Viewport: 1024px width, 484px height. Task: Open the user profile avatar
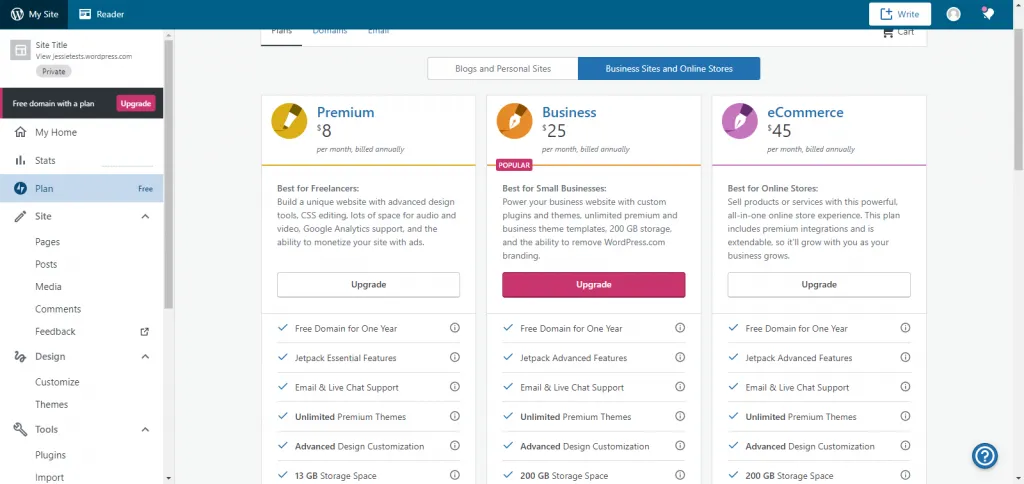(x=953, y=14)
